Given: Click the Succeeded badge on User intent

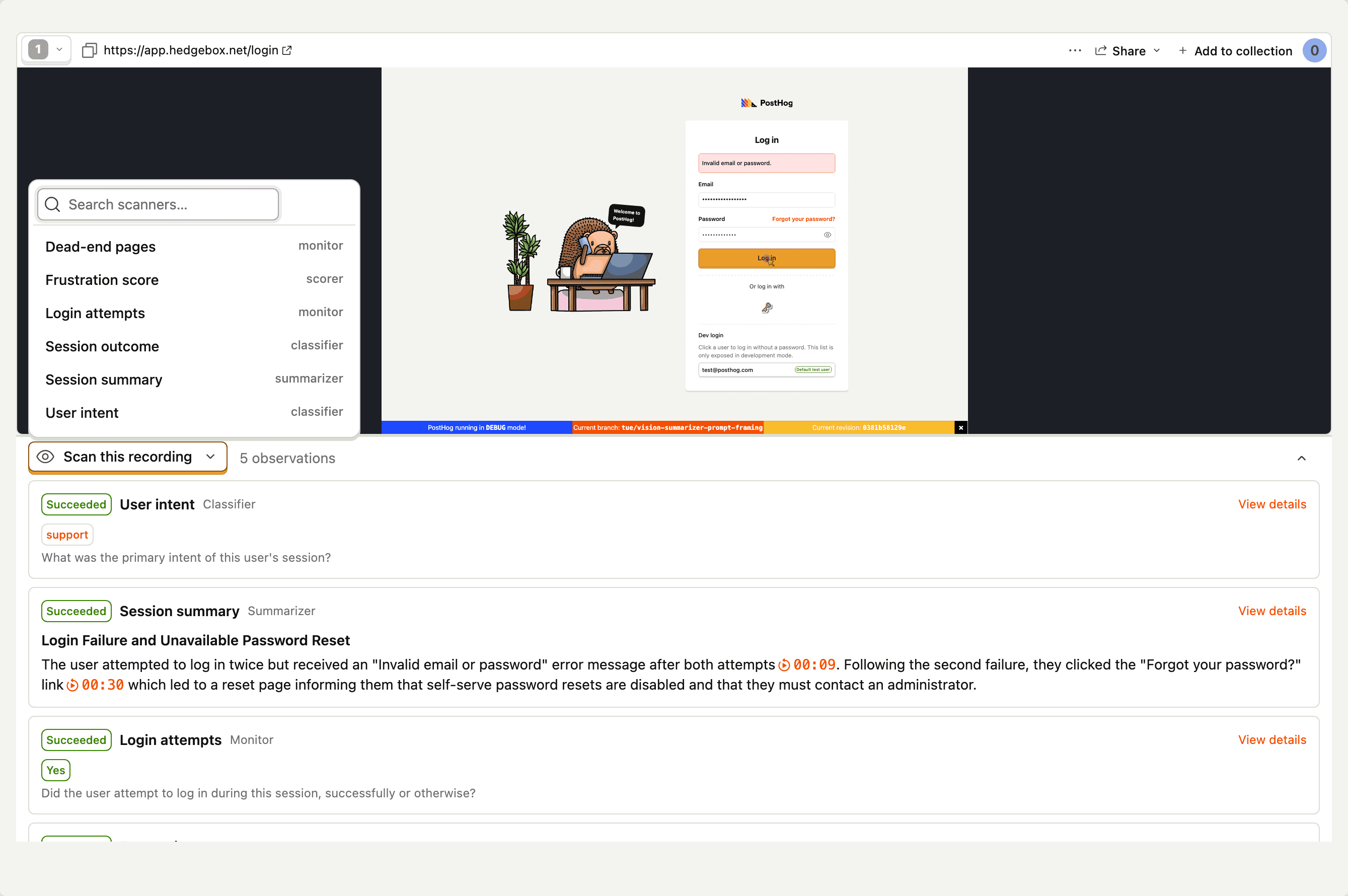Looking at the screenshot, I should tap(76, 504).
